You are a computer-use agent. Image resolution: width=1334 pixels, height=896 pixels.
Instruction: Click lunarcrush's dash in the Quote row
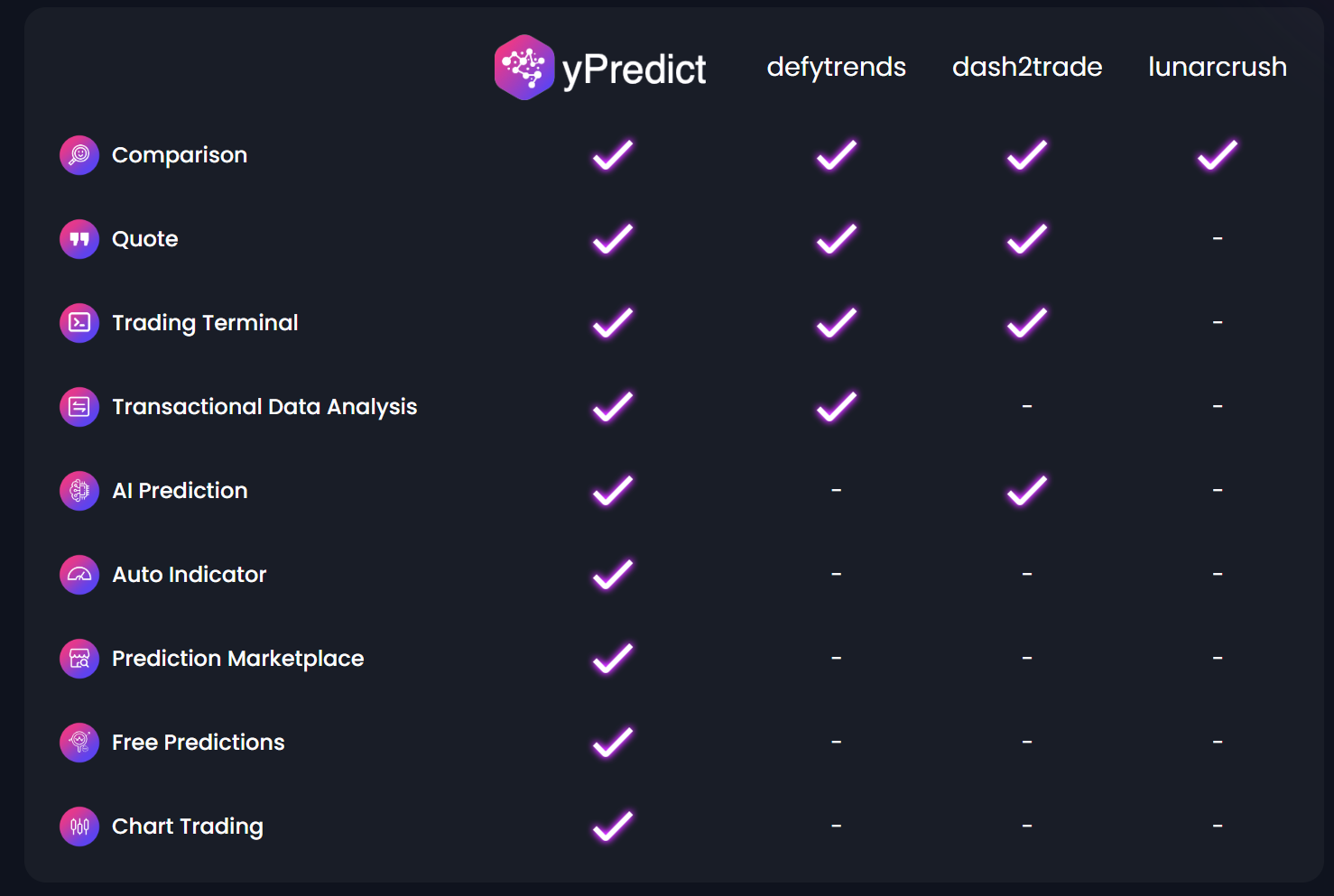pyautogui.click(x=1218, y=239)
